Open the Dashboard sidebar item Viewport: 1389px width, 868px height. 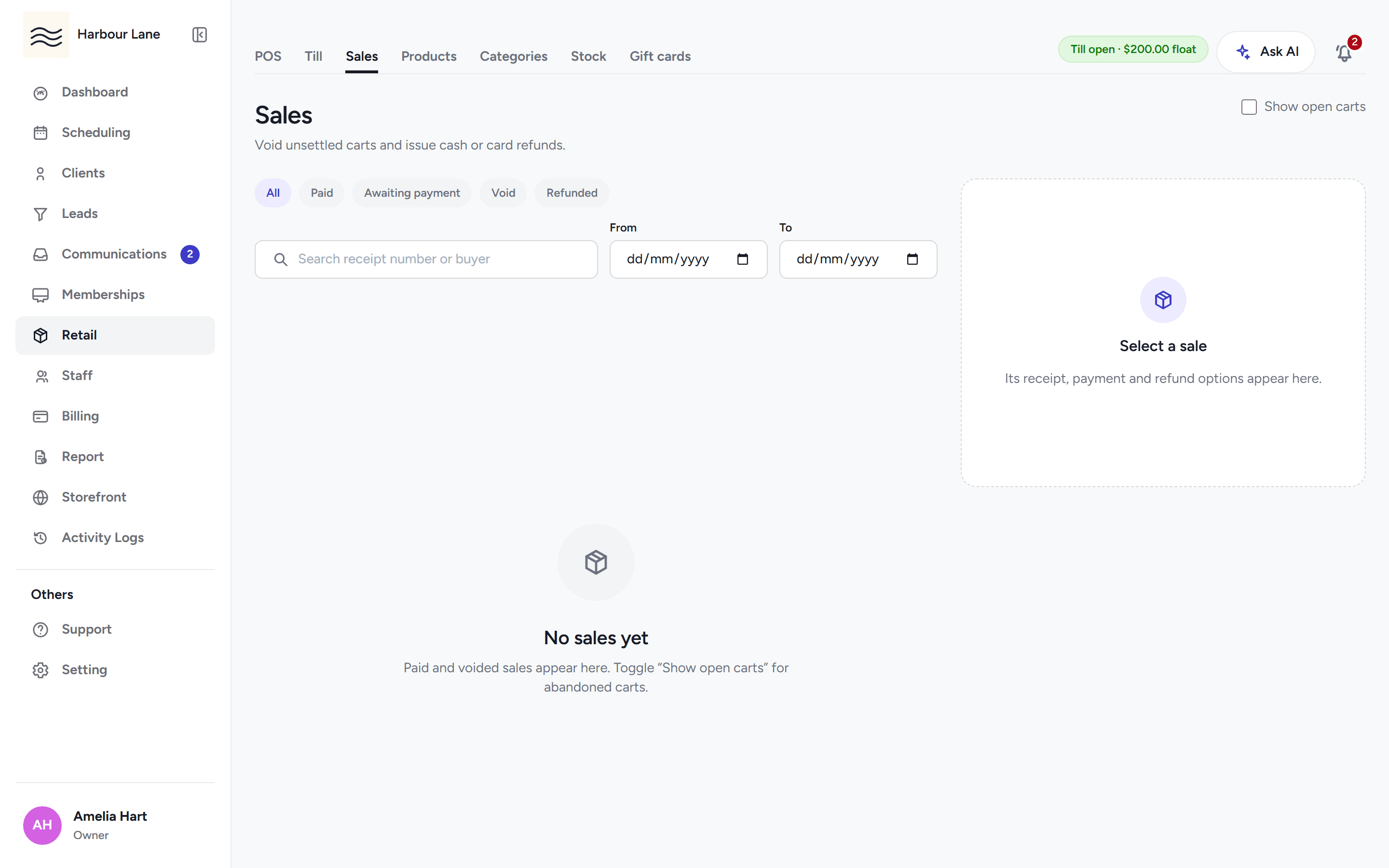click(x=115, y=93)
